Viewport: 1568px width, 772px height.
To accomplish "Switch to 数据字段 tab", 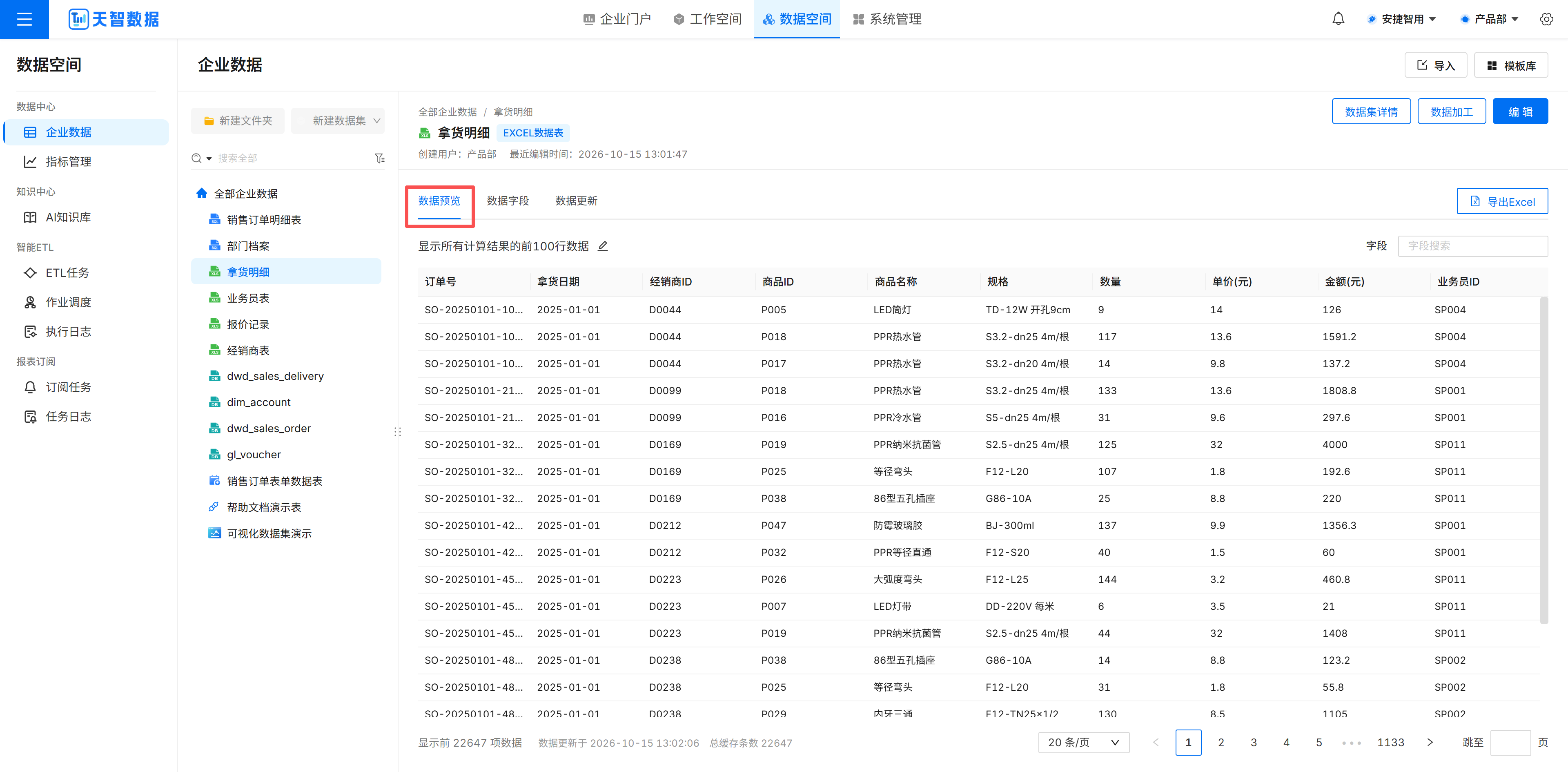I will [508, 201].
